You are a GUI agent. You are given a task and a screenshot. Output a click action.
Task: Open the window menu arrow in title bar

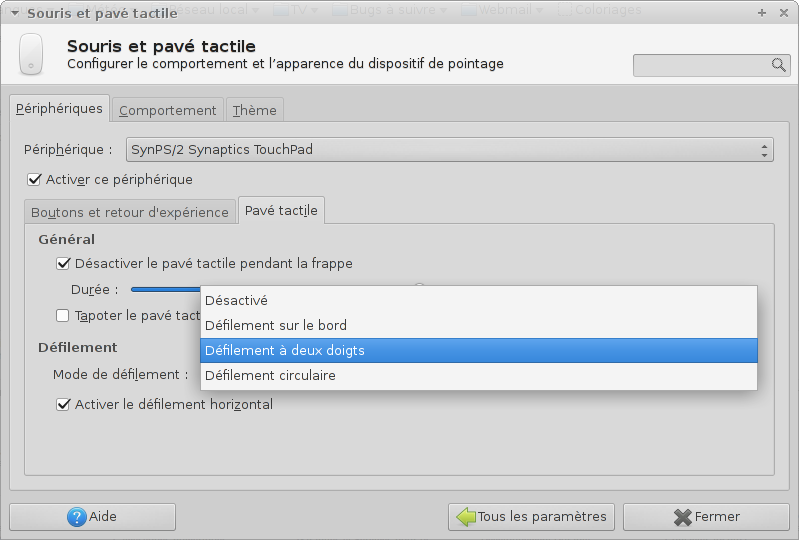pyautogui.click(x=14, y=13)
